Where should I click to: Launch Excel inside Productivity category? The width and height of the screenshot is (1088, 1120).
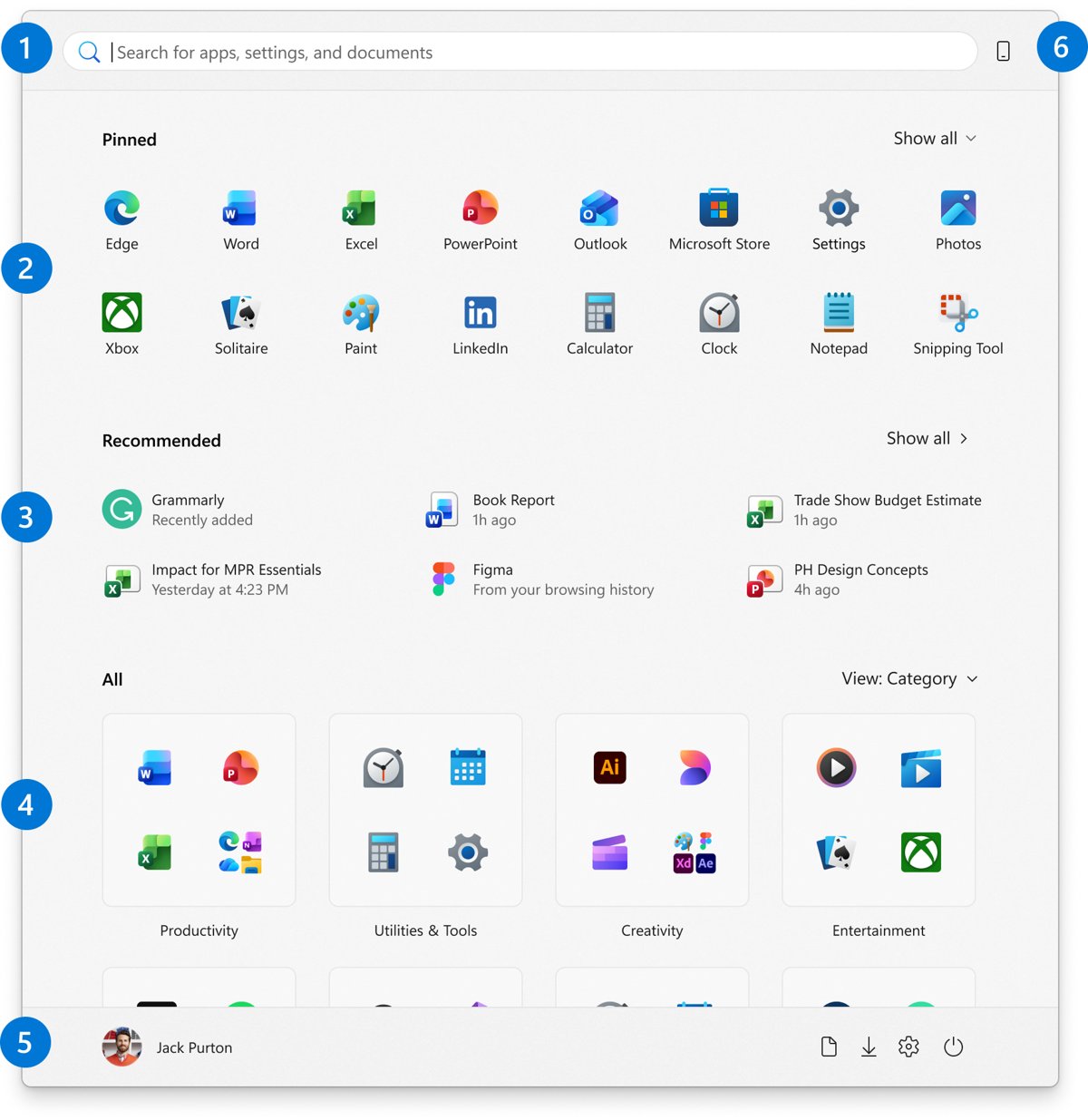pyautogui.click(x=155, y=852)
